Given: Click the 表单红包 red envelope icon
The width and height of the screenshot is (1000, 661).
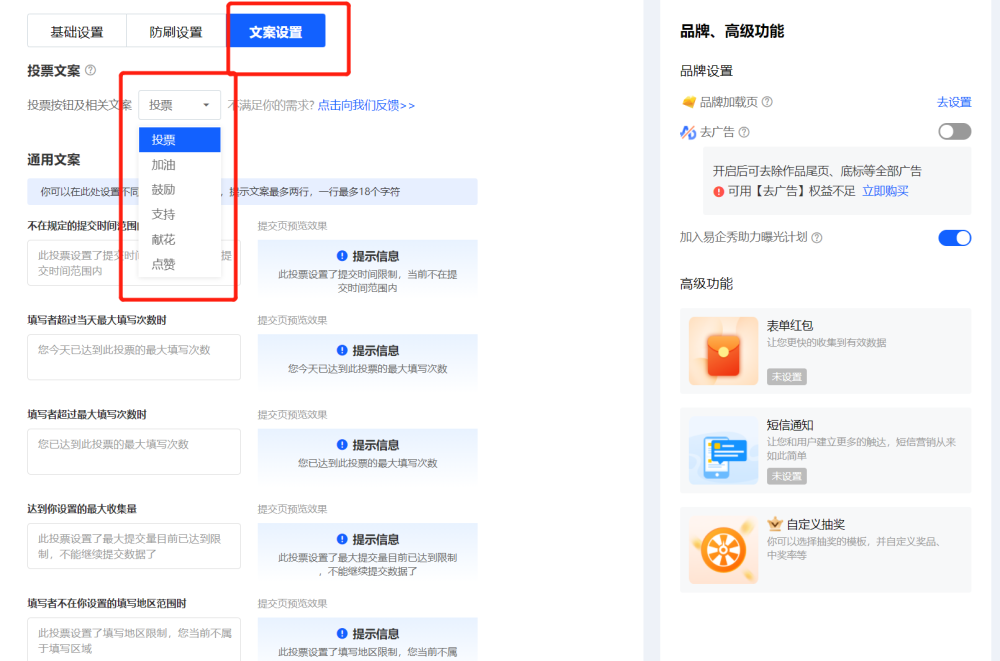Looking at the screenshot, I should click(x=723, y=351).
